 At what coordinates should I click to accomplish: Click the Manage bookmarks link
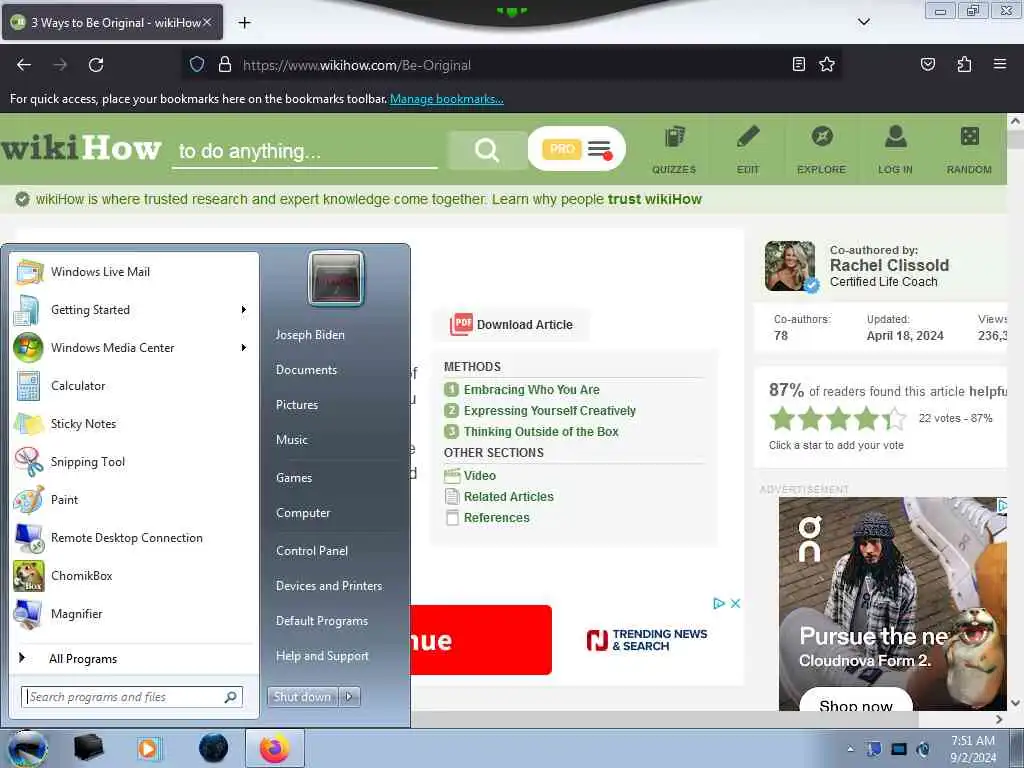coord(447,99)
